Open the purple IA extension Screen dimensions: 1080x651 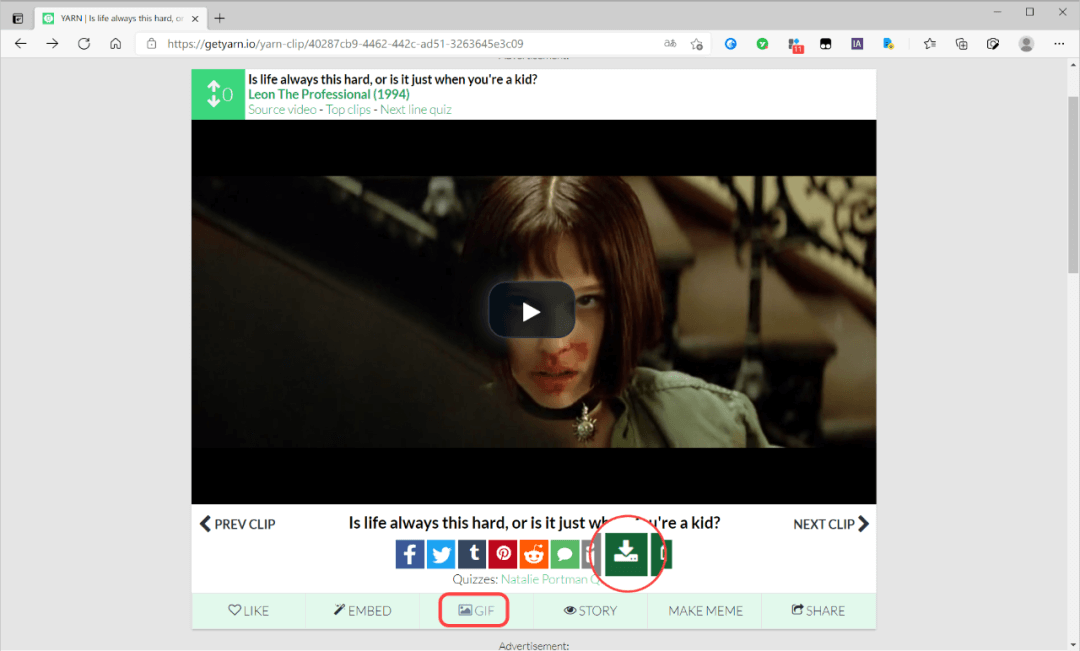(x=857, y=43)
